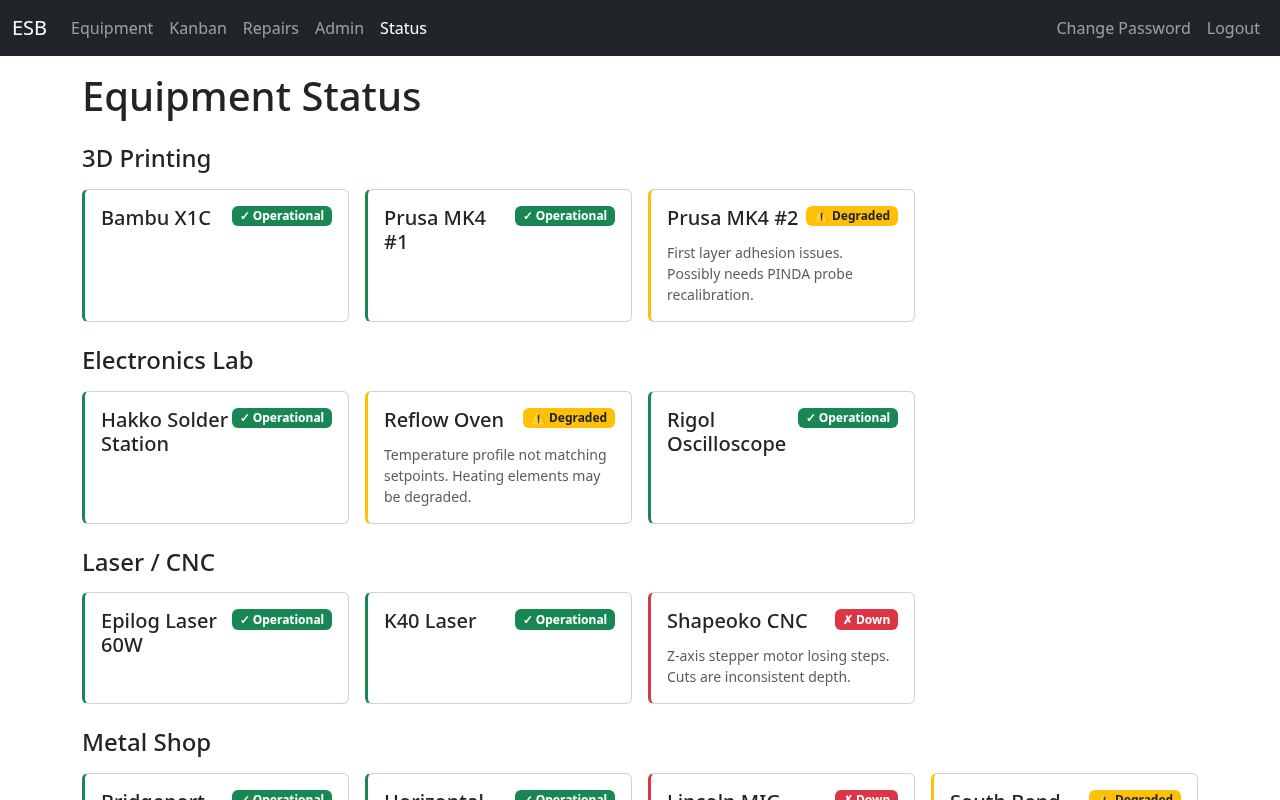Switch to the Kanban view
1280x800 pixels.
point(197,28)
